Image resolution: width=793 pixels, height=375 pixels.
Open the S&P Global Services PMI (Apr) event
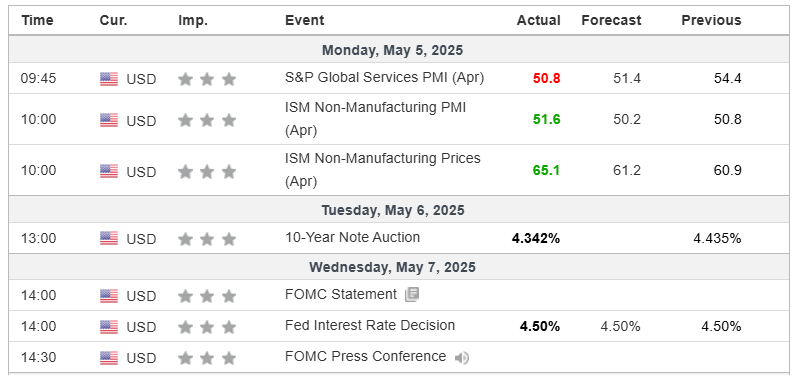coord(384,77)
